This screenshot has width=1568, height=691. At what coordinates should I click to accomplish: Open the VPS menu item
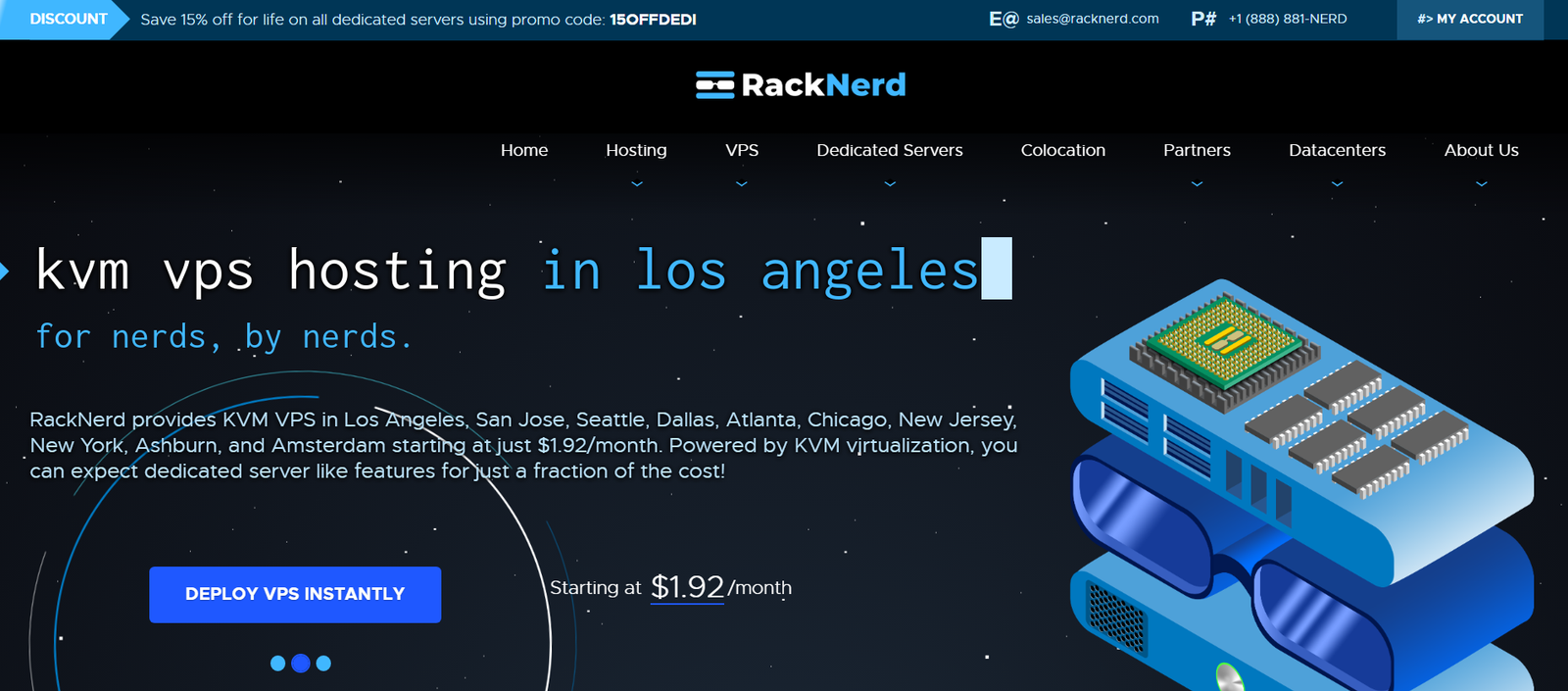point(742,150)
